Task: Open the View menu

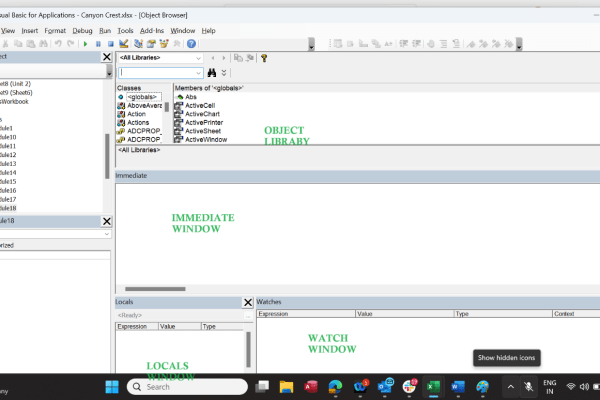Action: coord(8,31)
